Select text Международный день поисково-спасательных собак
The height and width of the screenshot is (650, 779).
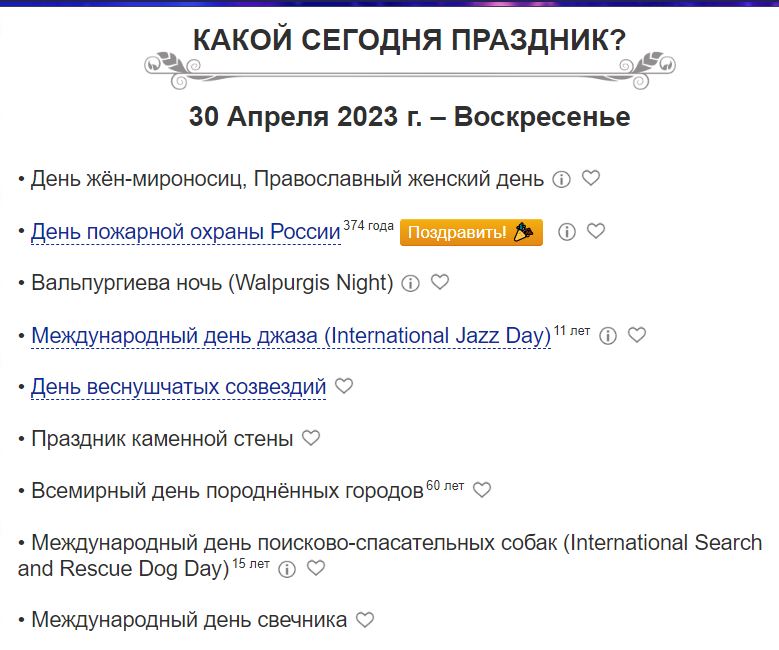294,543
